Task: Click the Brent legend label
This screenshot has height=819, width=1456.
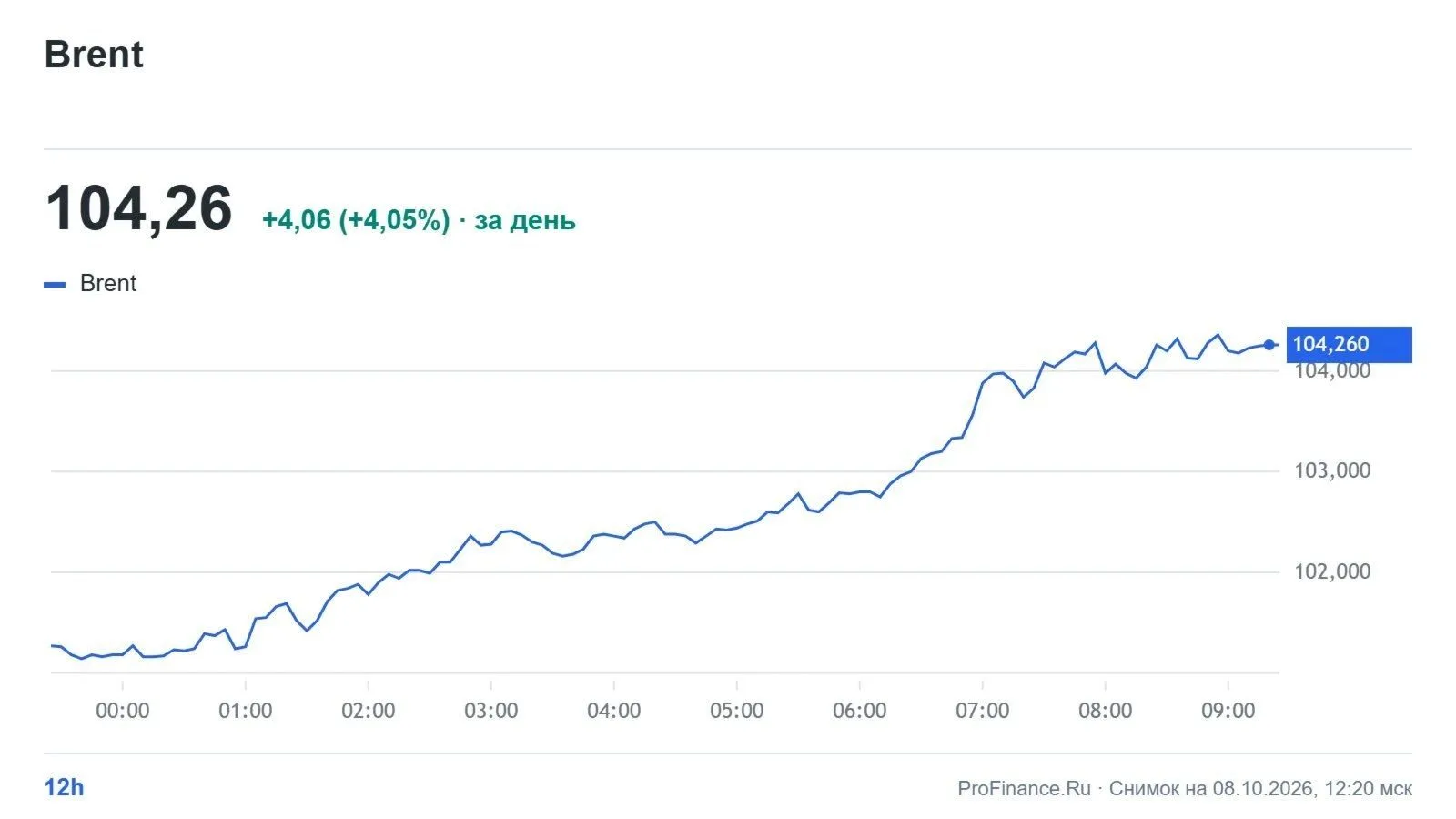Action: click(108, 283)
